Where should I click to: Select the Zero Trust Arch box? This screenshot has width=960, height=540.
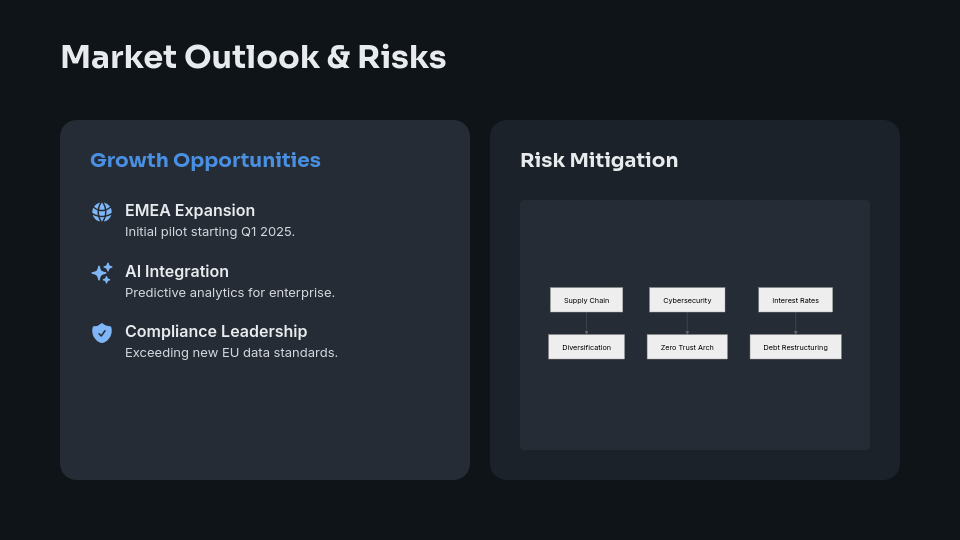pos(687,347)
